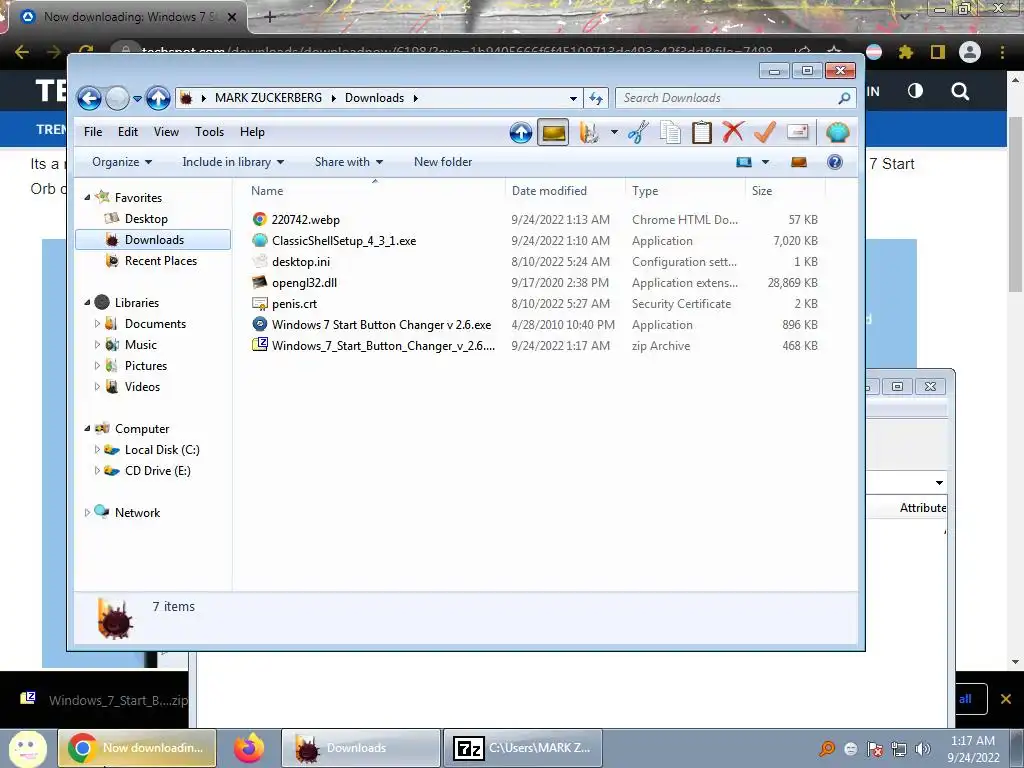Click the Action Center flag tray icon
This screenshot has width=1024, height=768.
(874, 749)
